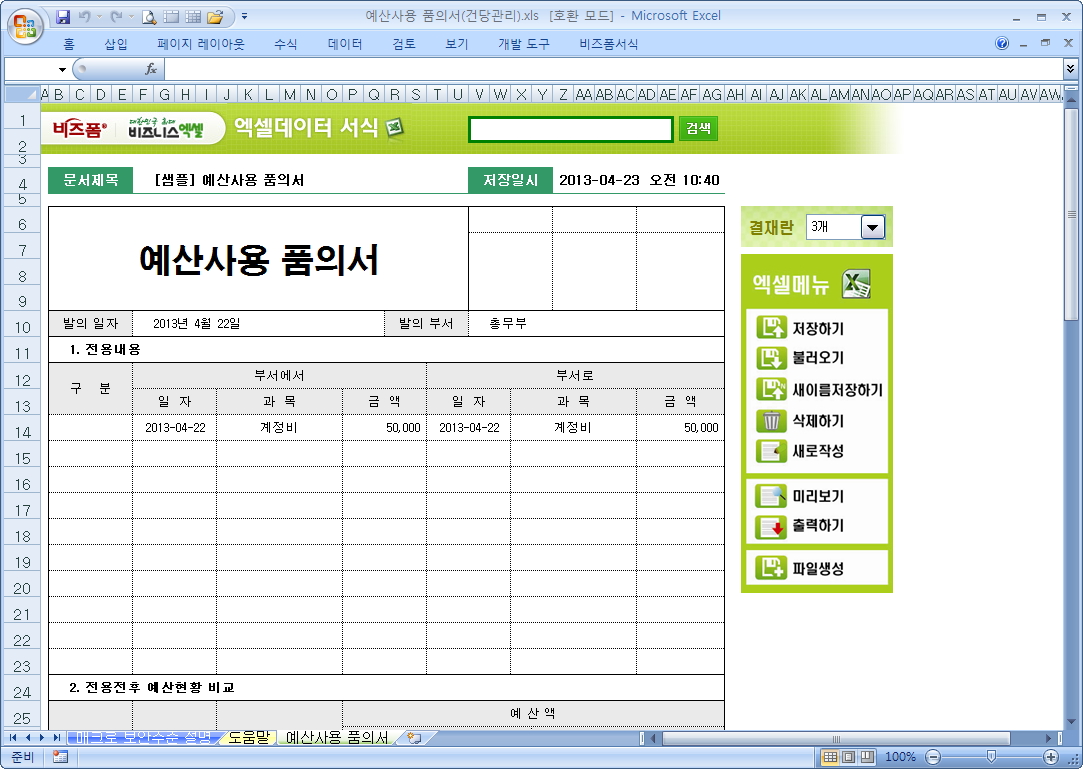This screenshot has width=1083, height=769.
Task: Open the 삽입 ribbon tab
Action: pyautogui.click(x=116, y=44)
